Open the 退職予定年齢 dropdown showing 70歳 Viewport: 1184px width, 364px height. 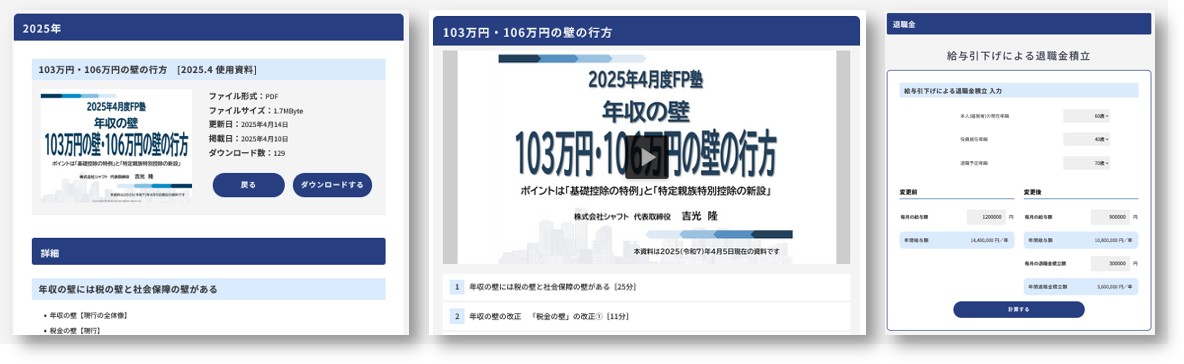click(x=1087, y=163)
